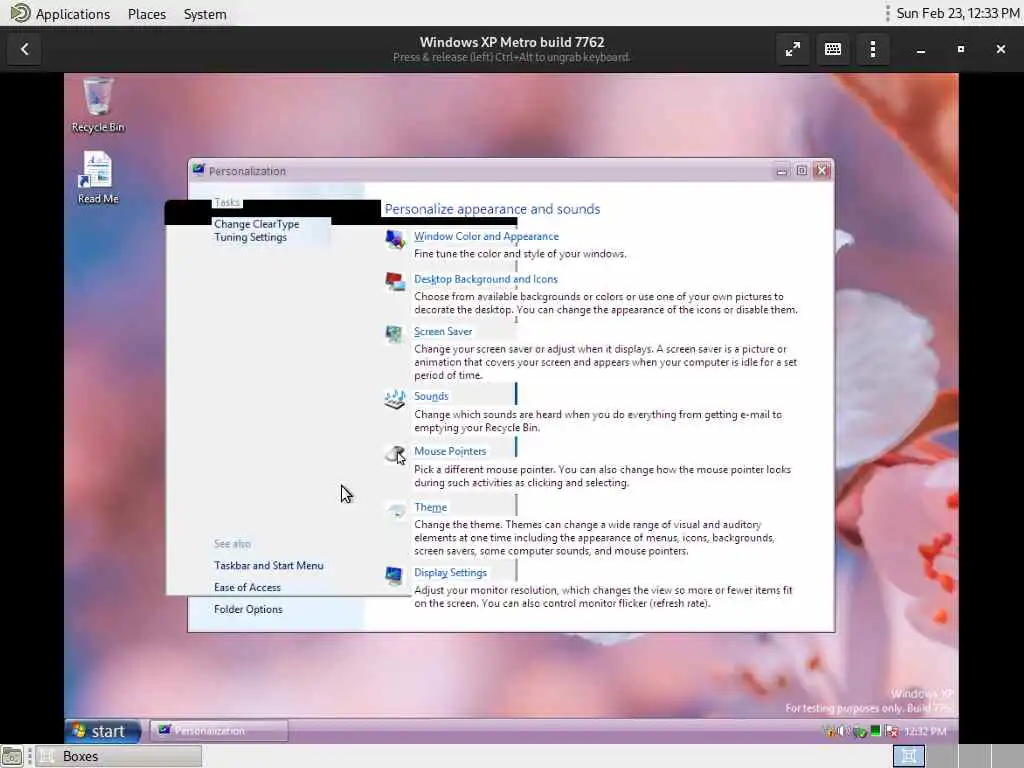Click the green tray icon in XP taskbar

point(875,731)
